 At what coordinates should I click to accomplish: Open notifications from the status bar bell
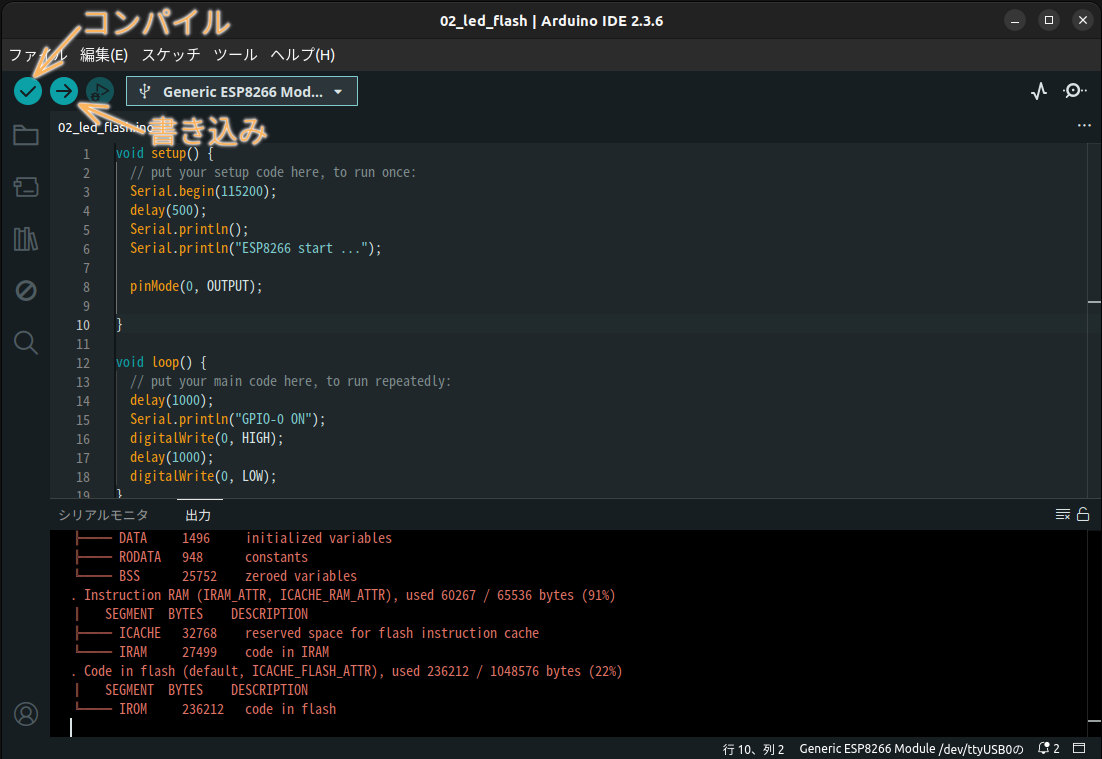pos(1043,747)
